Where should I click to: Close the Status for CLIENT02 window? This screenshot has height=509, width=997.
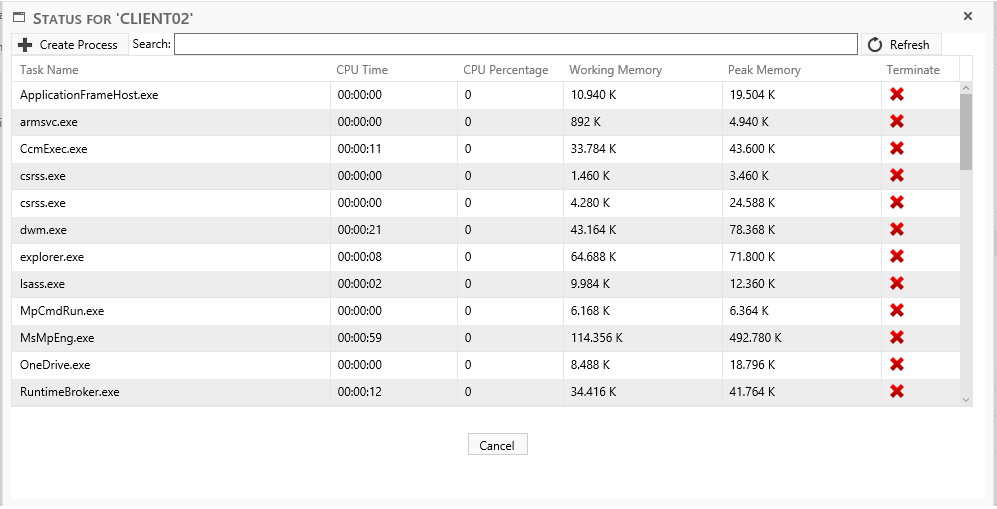pyautogui.click(x=967, y=16)
